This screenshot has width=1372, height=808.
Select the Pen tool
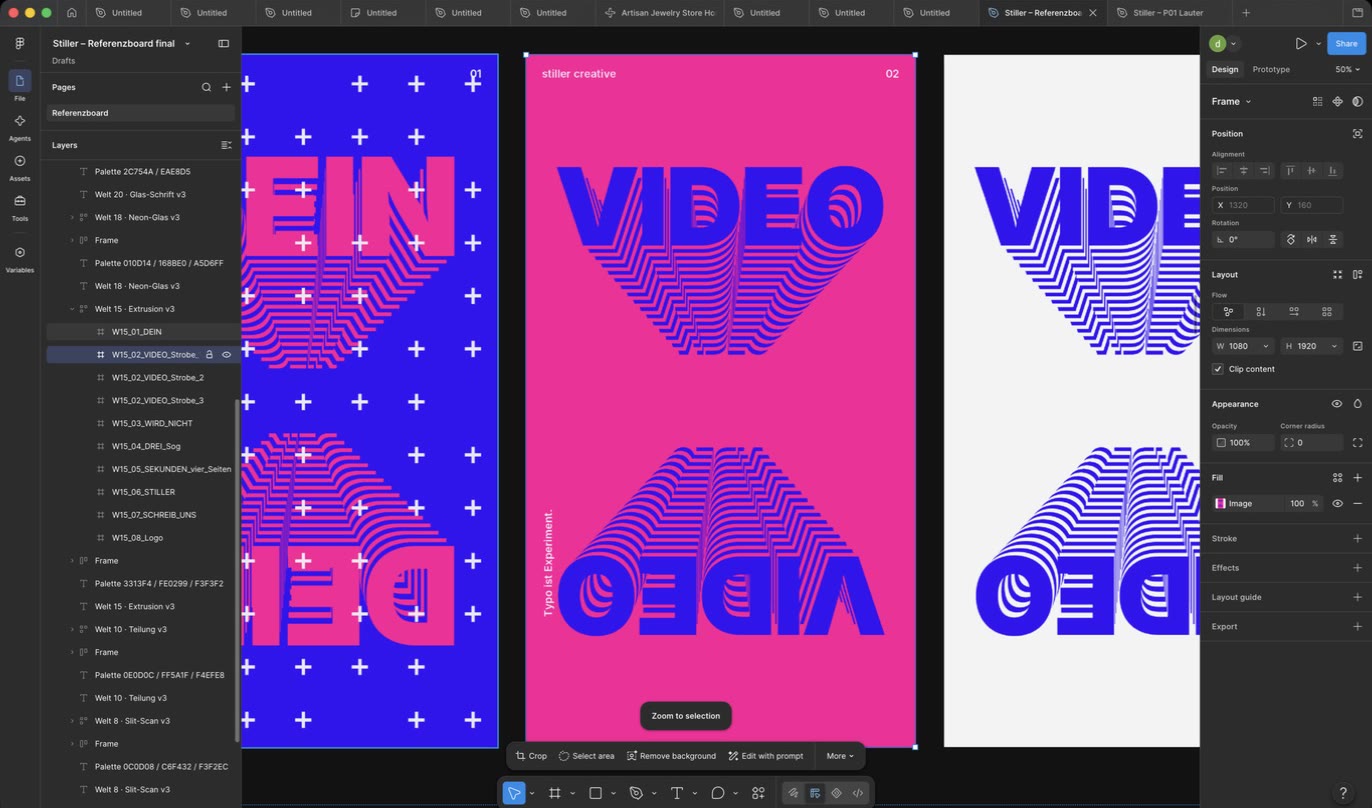click(x=636, y=793)
